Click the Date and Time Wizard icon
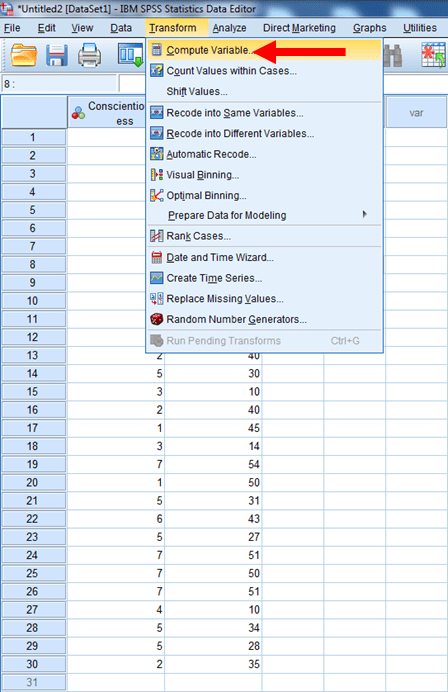 coord(156,257)
